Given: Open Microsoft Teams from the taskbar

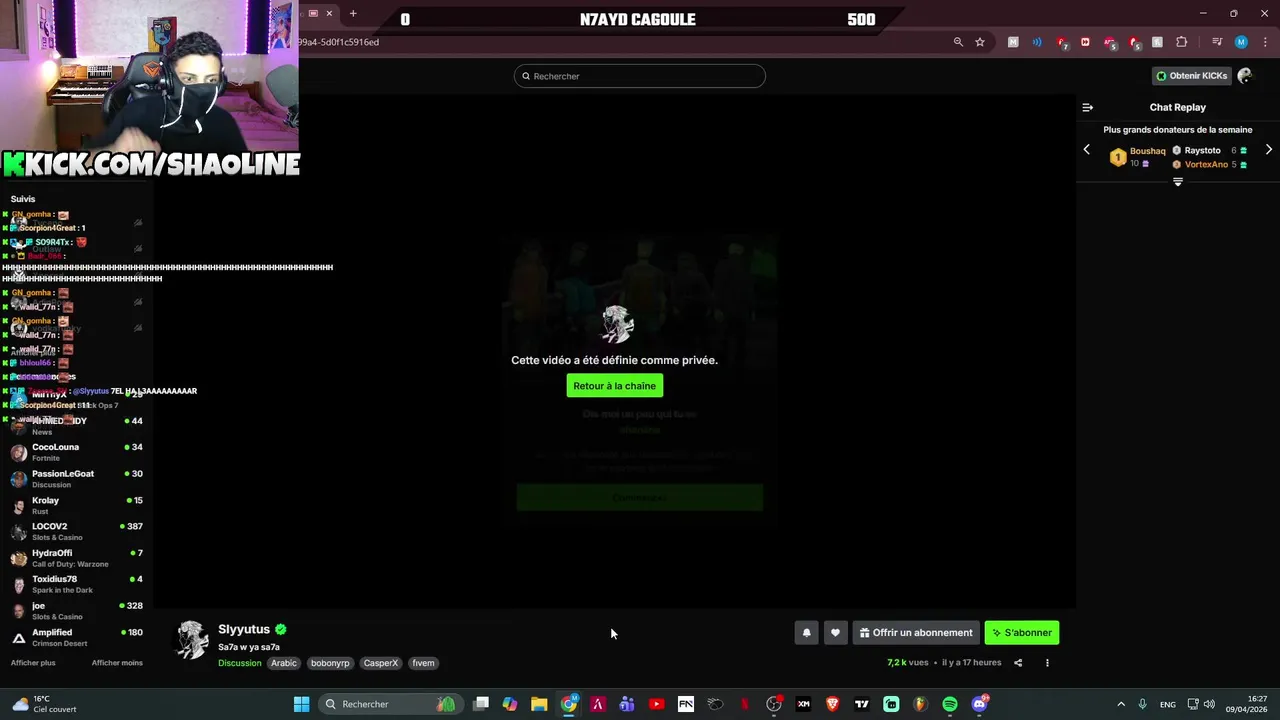Looking at the screenshot, I should [x=627, y=704].
